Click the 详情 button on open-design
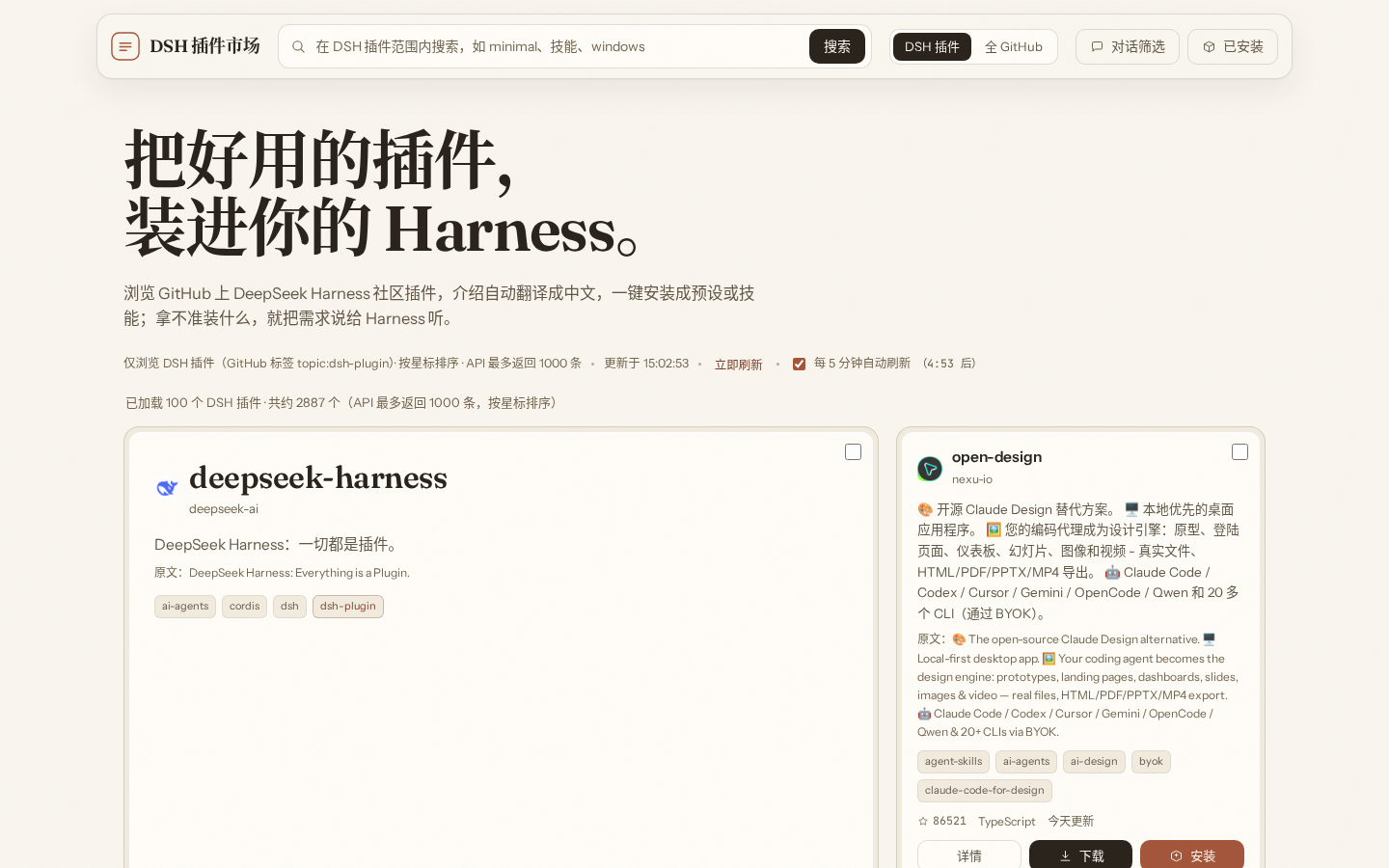Screen dimensions: 1389x868 [969, 854]
